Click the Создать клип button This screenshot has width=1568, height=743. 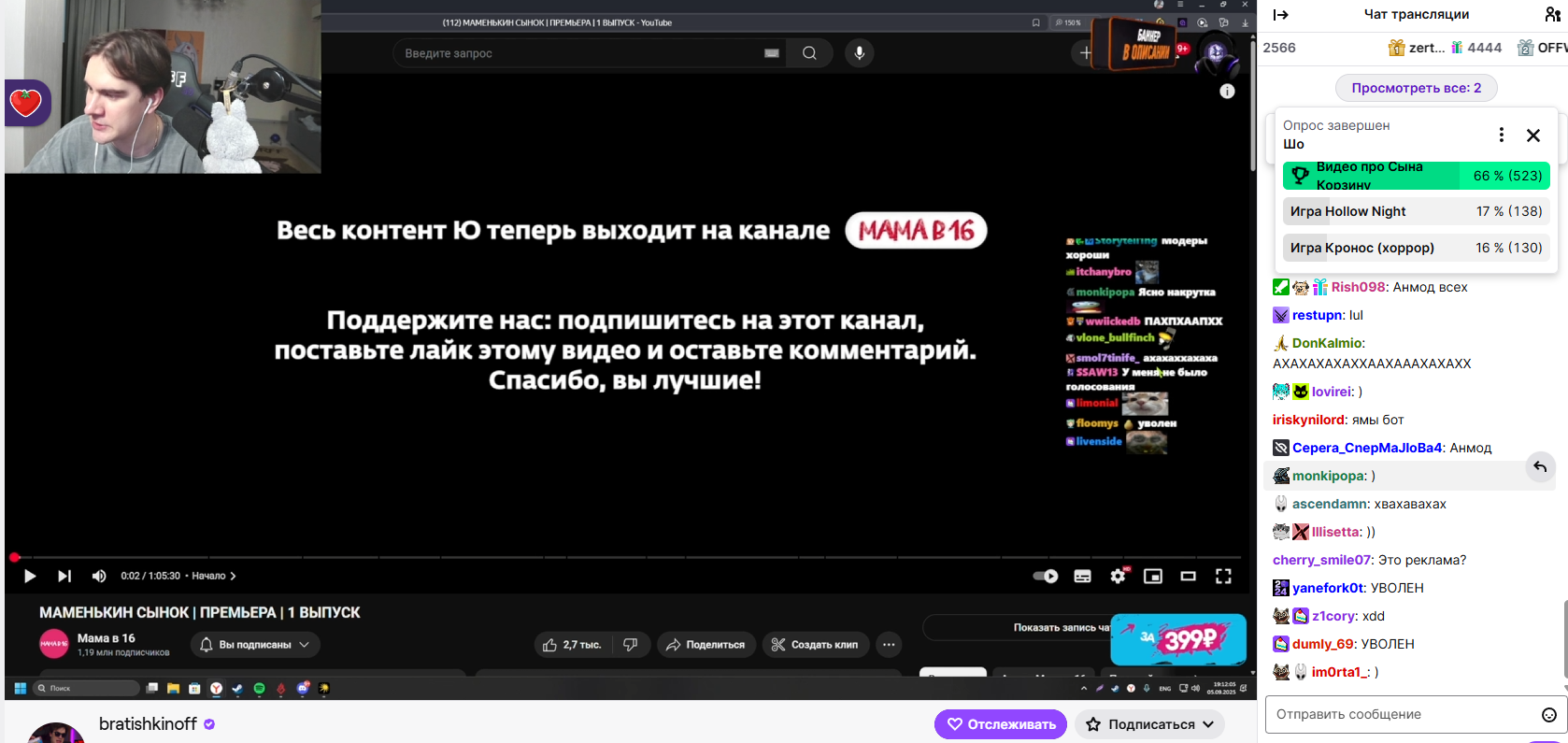(x=816, y=645)
